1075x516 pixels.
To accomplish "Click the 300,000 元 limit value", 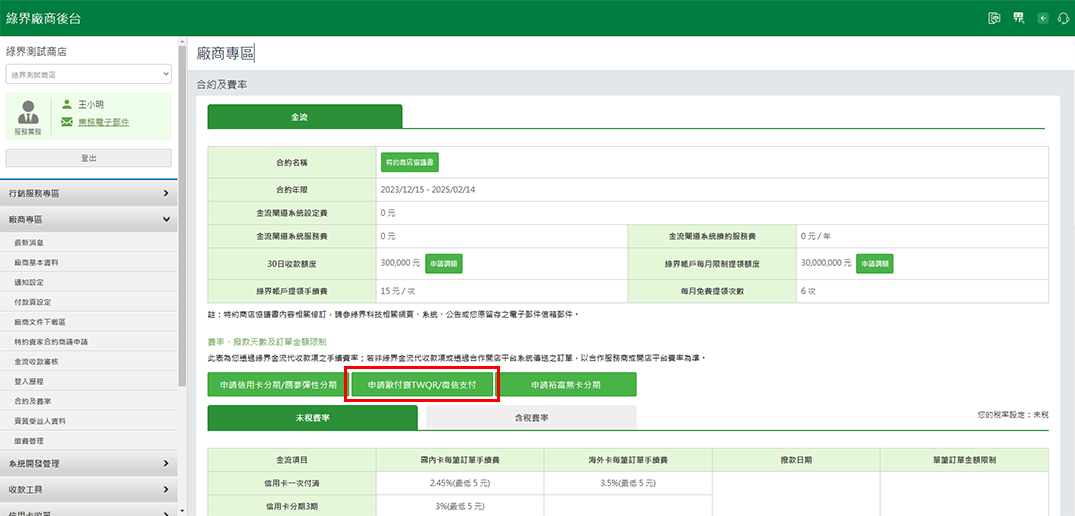I will (x=400, y=263).
